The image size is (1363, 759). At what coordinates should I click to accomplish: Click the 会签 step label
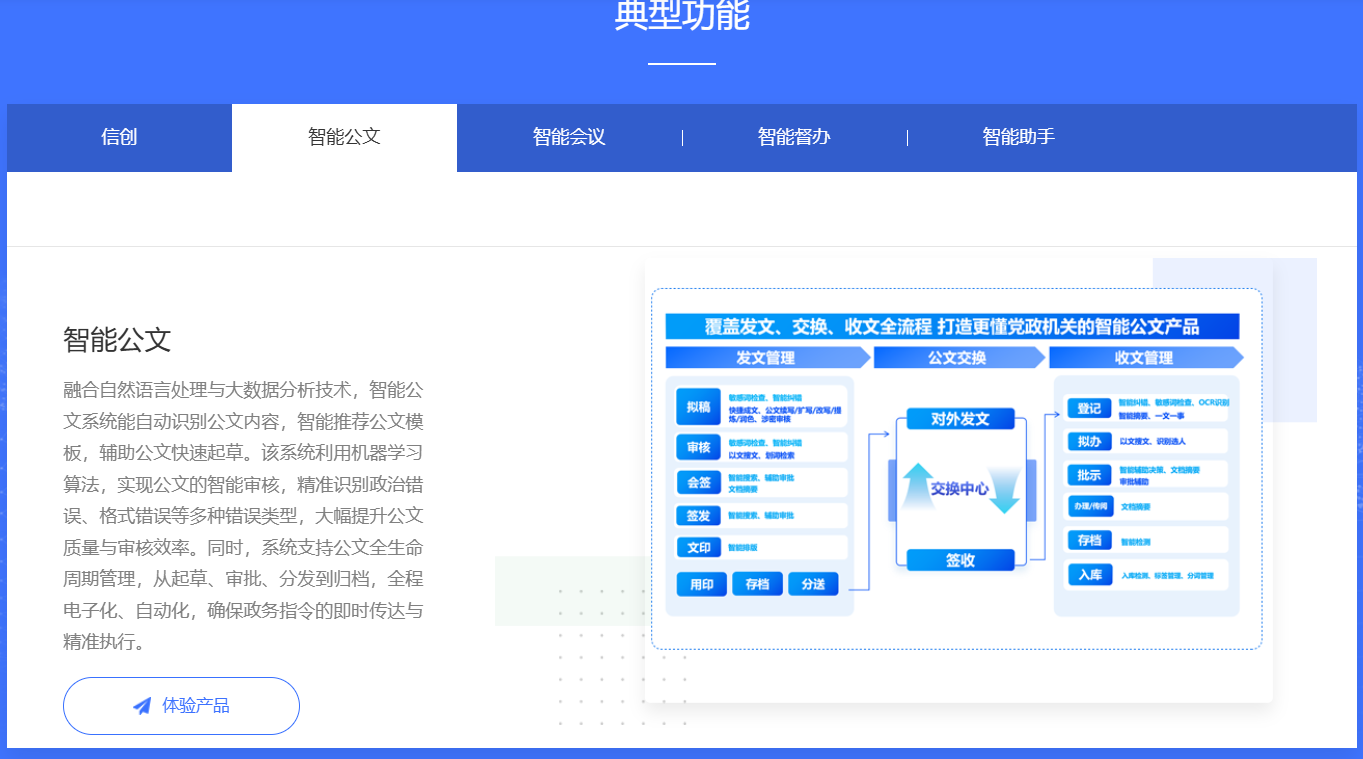click(699, 483)
